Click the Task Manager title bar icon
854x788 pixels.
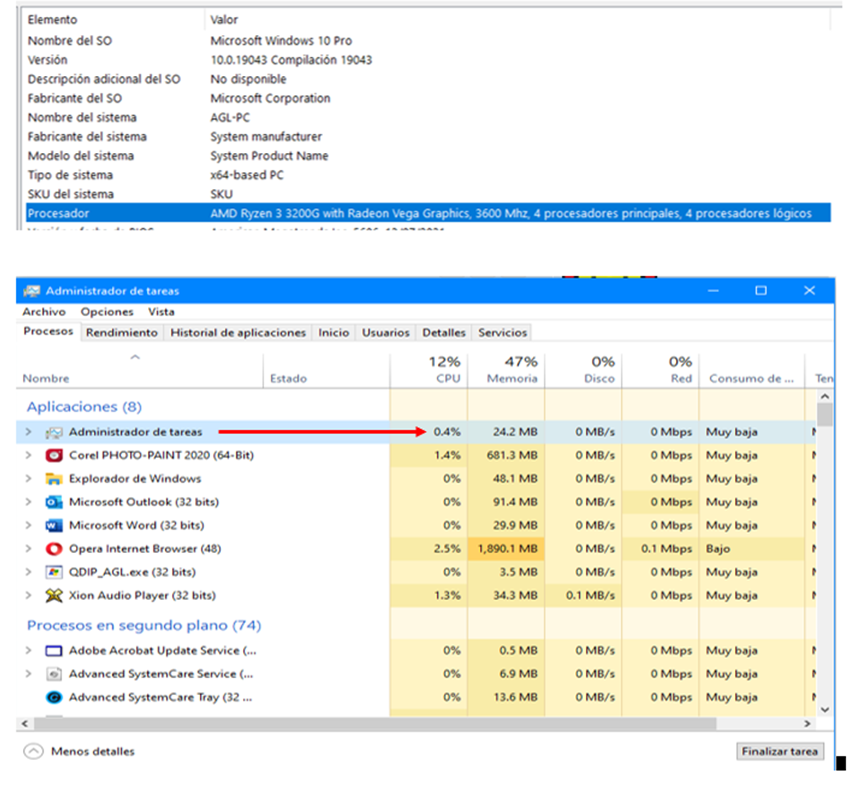32,291
